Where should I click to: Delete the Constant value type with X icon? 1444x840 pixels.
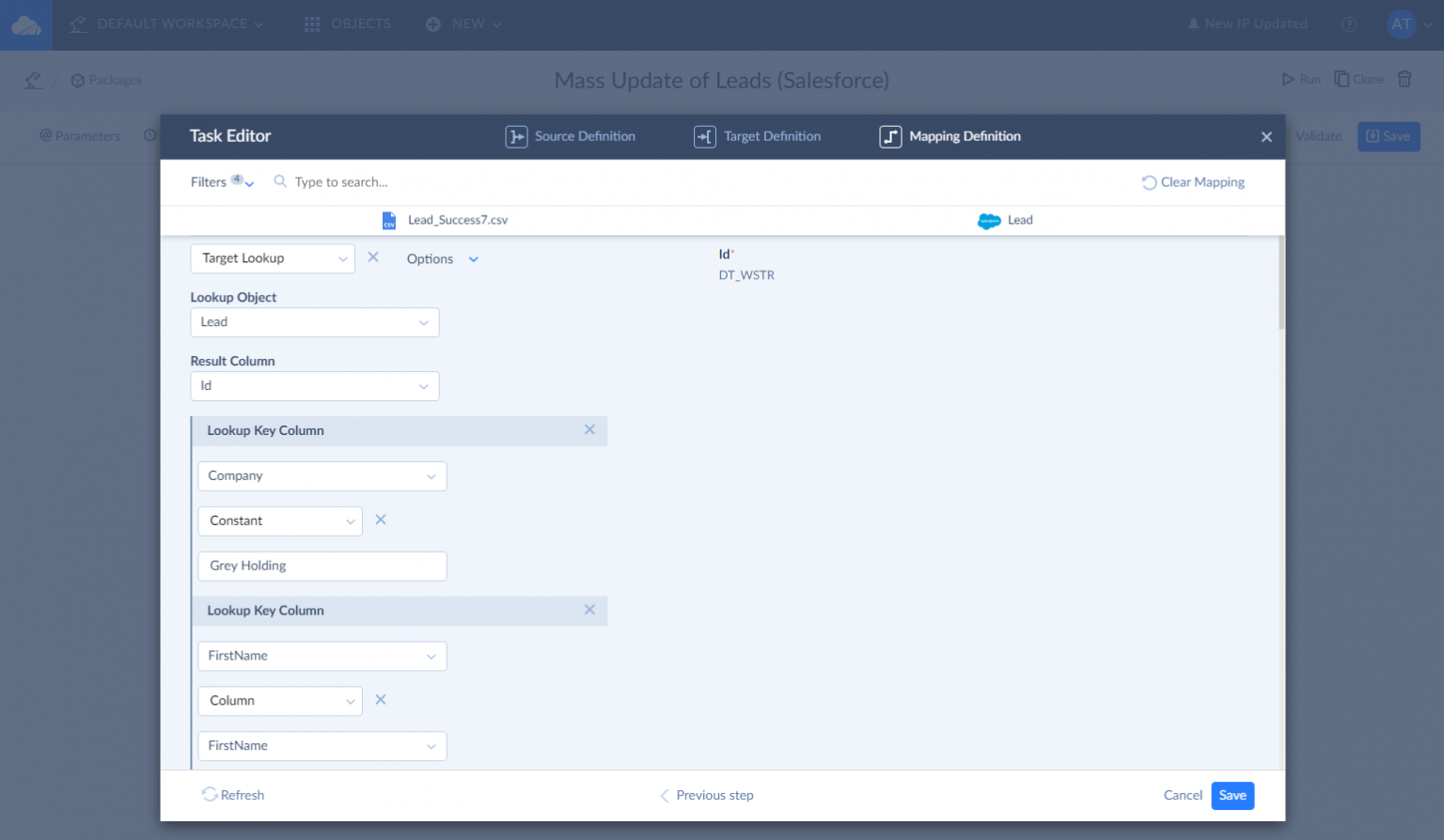(x=381, y=520)
